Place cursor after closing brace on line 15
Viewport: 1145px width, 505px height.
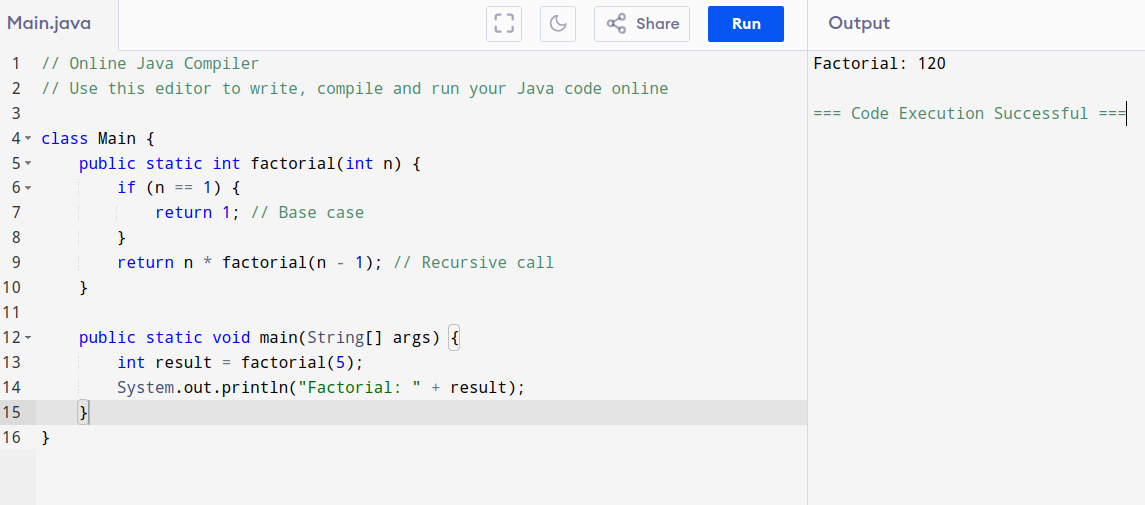90,412
